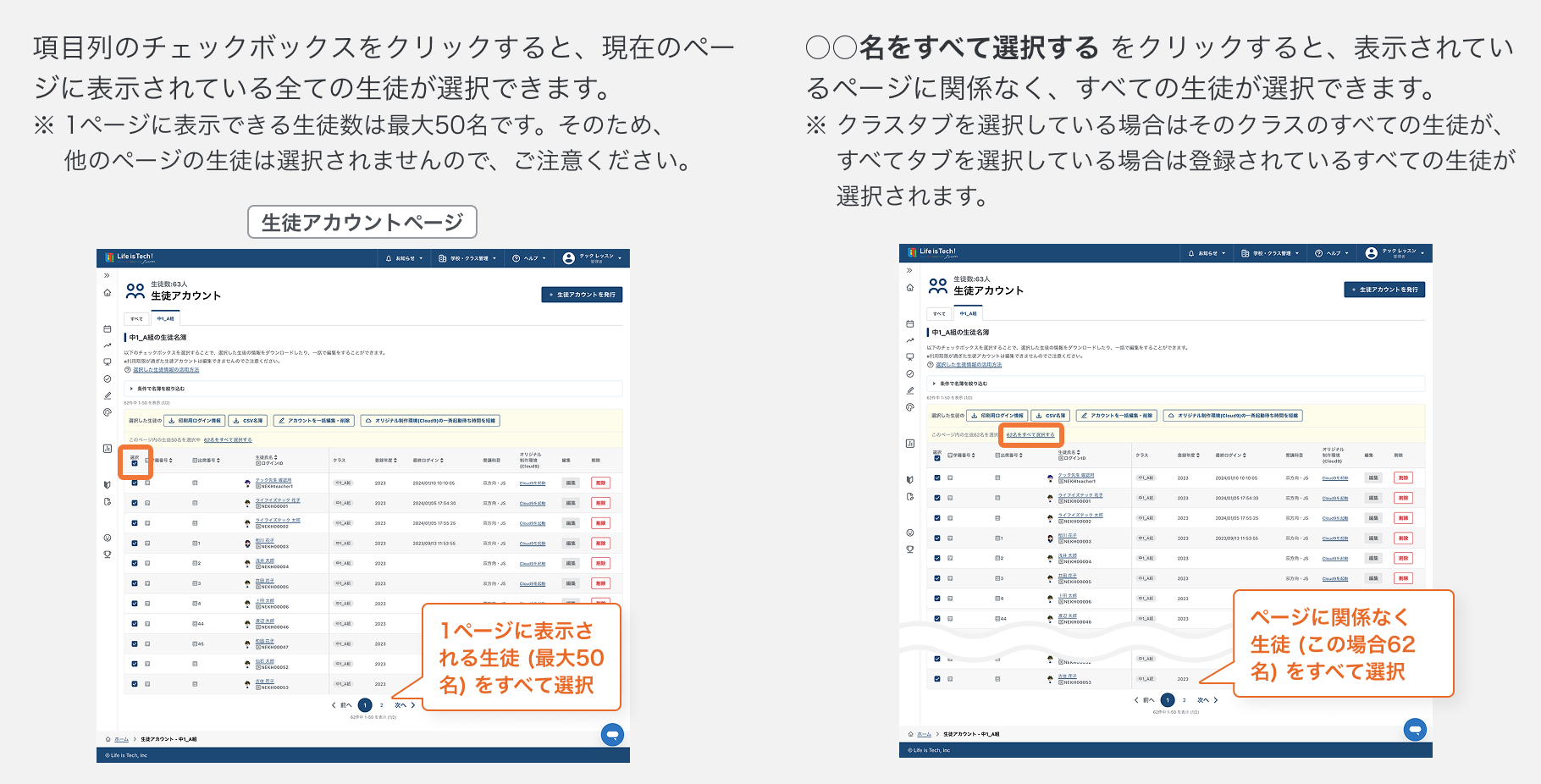Uncheck the select-all checkbox in the 選択 column
The height and width of the screenshot is (784, 1541).
click(x=135, y=461)
